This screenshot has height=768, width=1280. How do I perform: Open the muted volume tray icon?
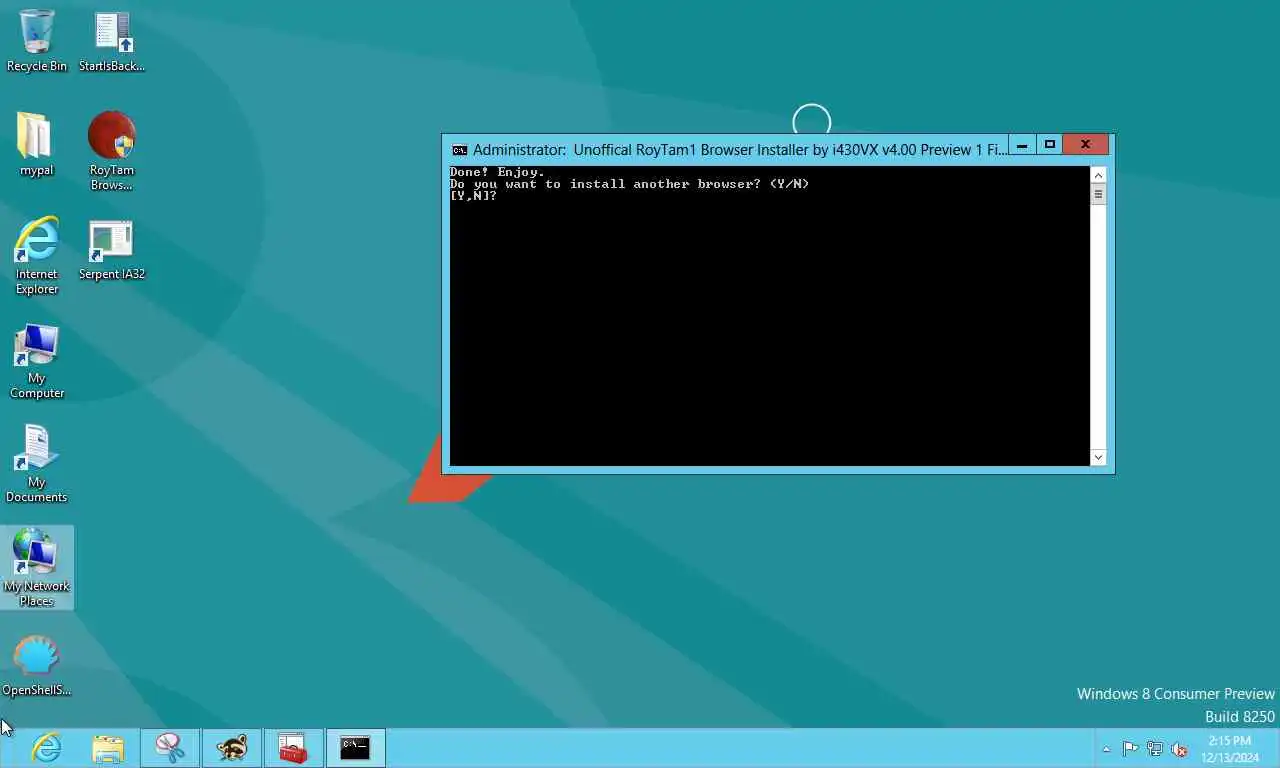pyautogui.click(x=1179, y=749)
